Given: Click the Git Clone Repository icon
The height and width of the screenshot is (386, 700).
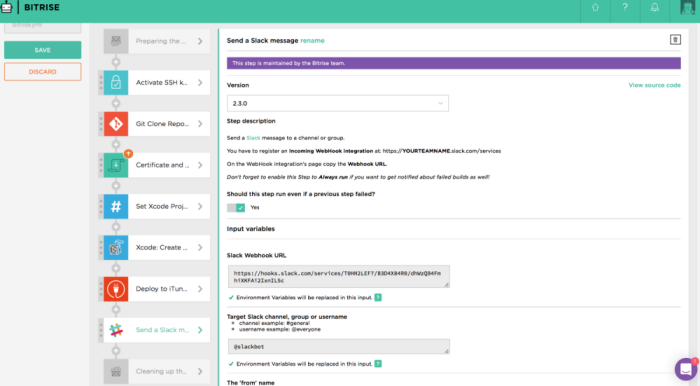Looking at the screenshot, I should (x=116, y=124).
